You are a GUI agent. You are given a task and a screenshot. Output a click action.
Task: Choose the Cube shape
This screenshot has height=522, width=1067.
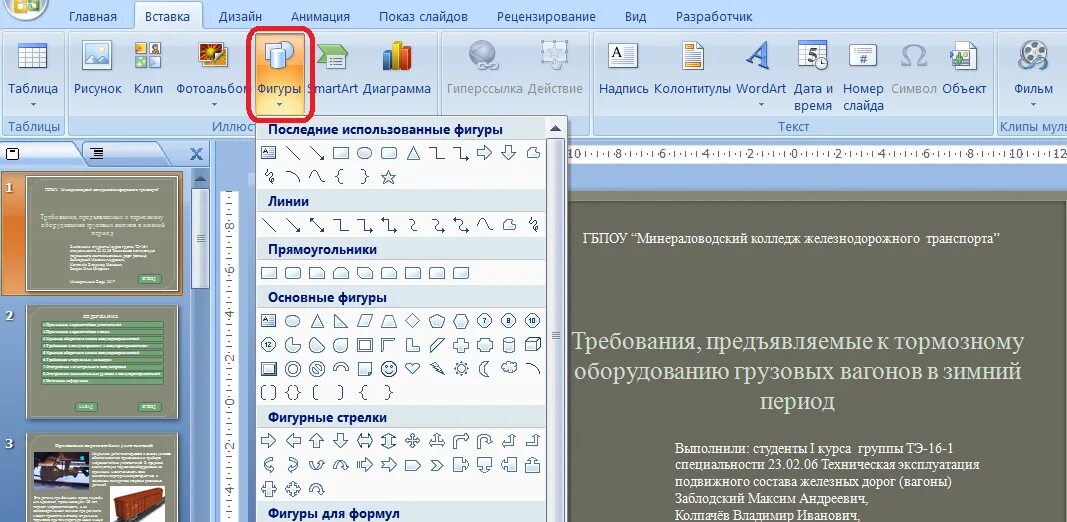(x=533, y=345)
